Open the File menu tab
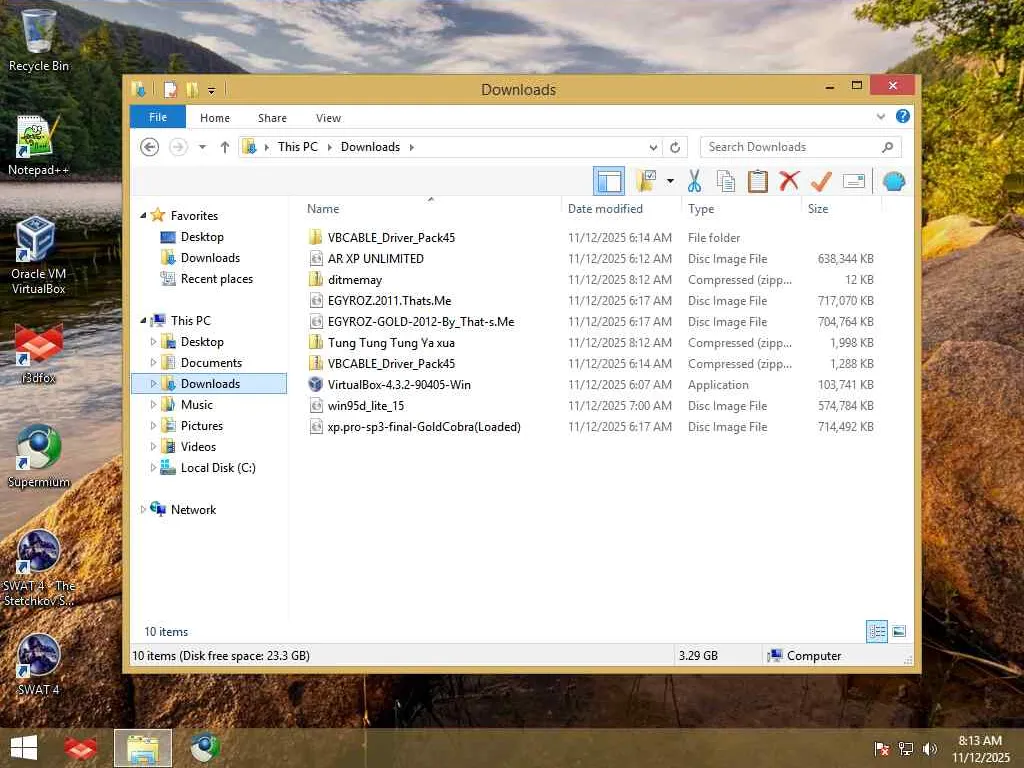This screenshot has height=768, width=1024. 158,118
